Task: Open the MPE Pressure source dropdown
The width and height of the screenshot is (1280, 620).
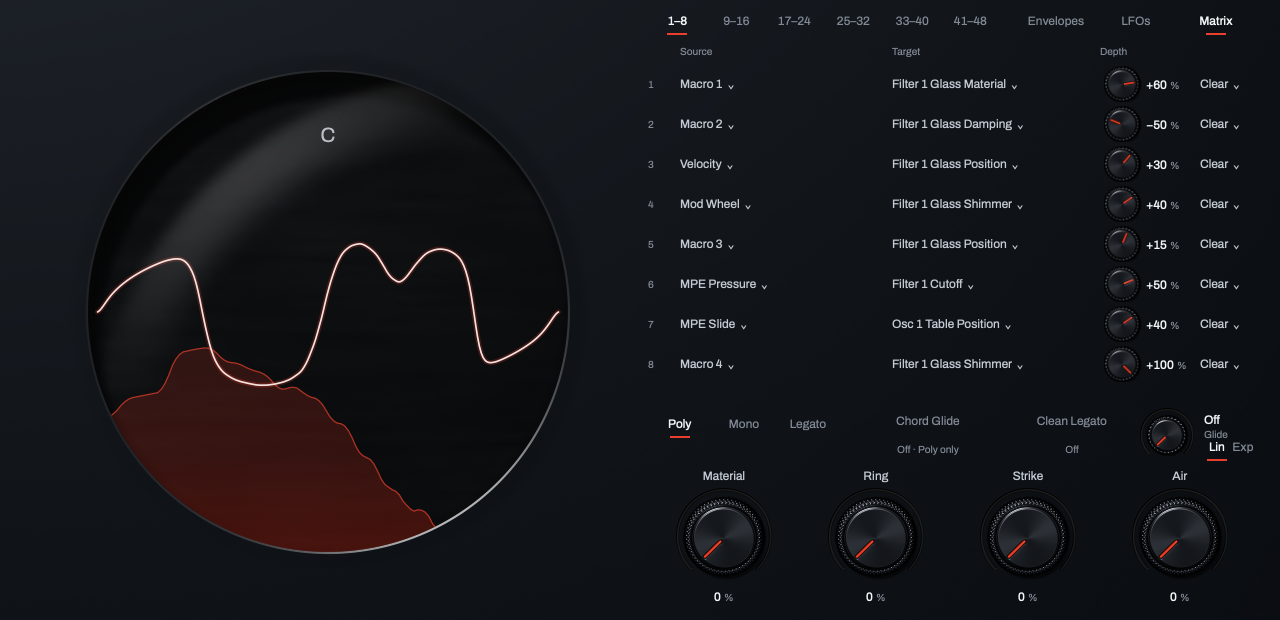Action: (724, 285)
